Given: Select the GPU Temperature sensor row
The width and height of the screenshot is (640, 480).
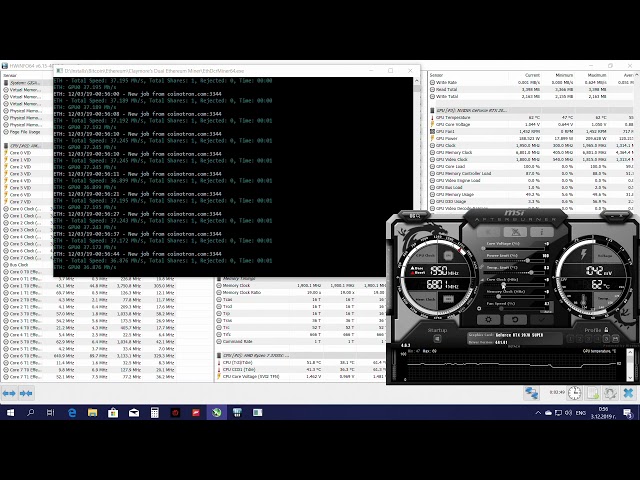Looking at the screenshot, I should pyautogui.click(x=531, y=118).
